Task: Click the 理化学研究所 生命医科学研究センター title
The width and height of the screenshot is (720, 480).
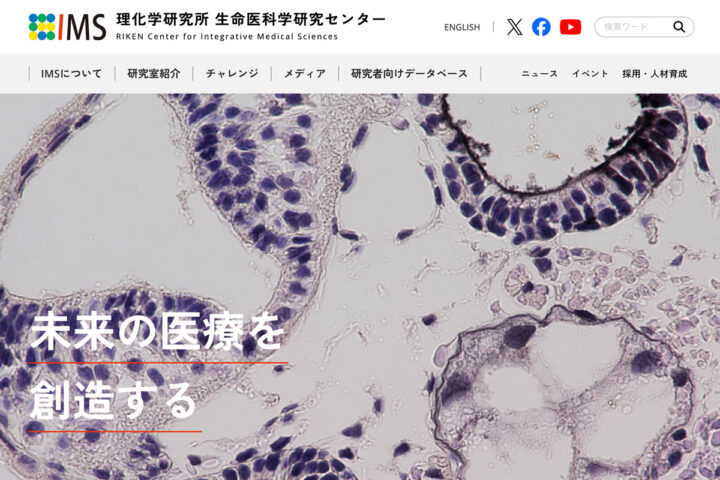Action: (251, 19)
